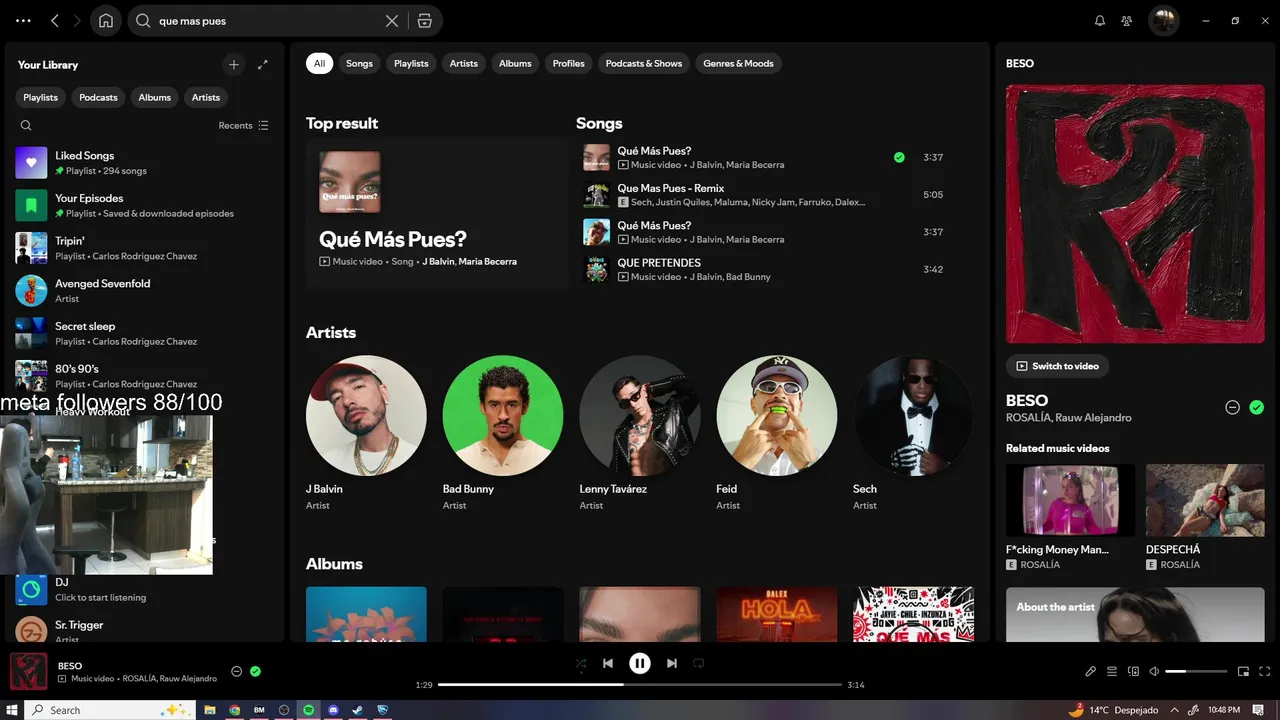Open Lenny Tavárez artist card
Screen dimensions: 1280x720
(640, 434)
